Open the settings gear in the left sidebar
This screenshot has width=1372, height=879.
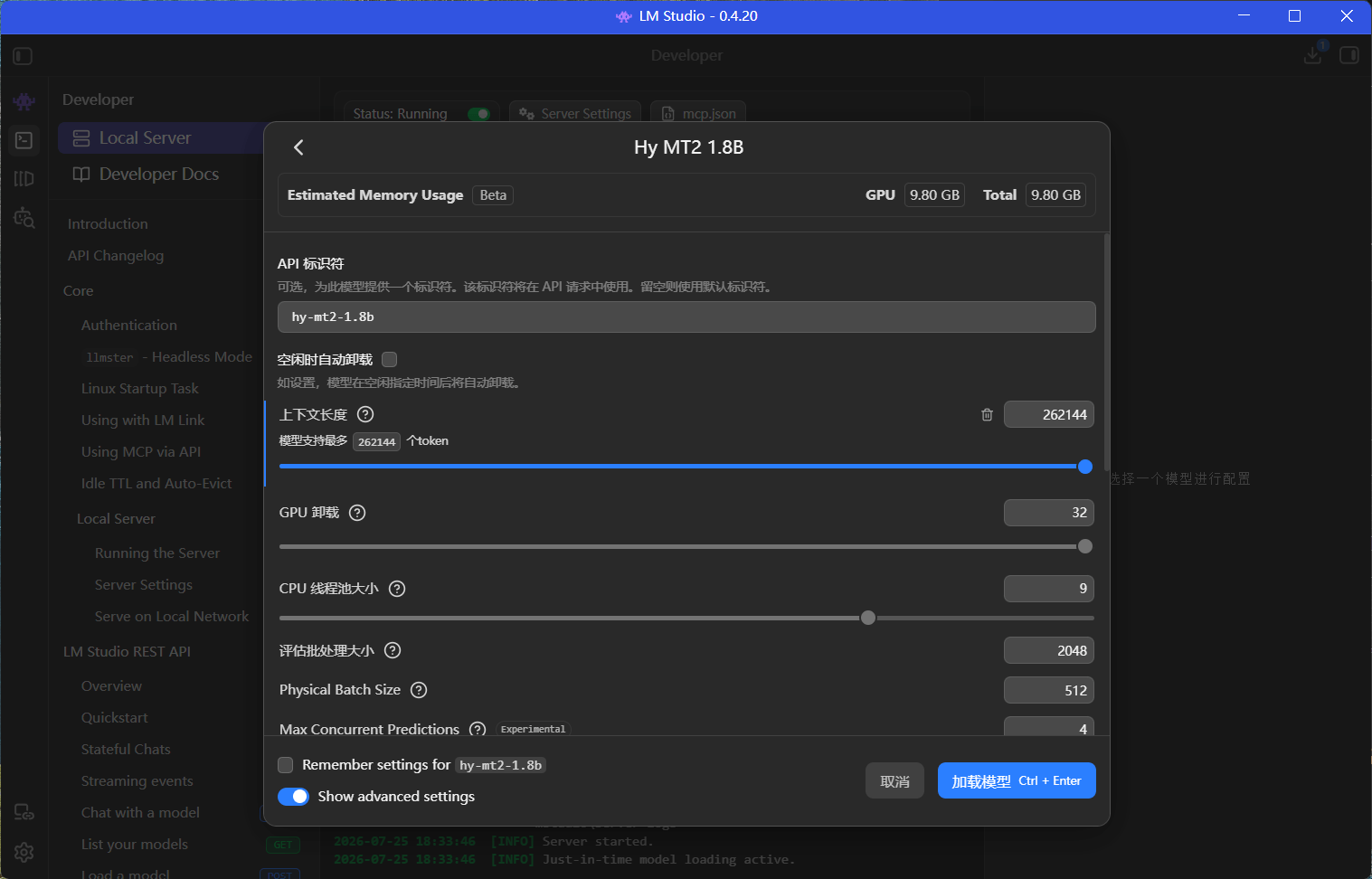(x=24, y=852)
